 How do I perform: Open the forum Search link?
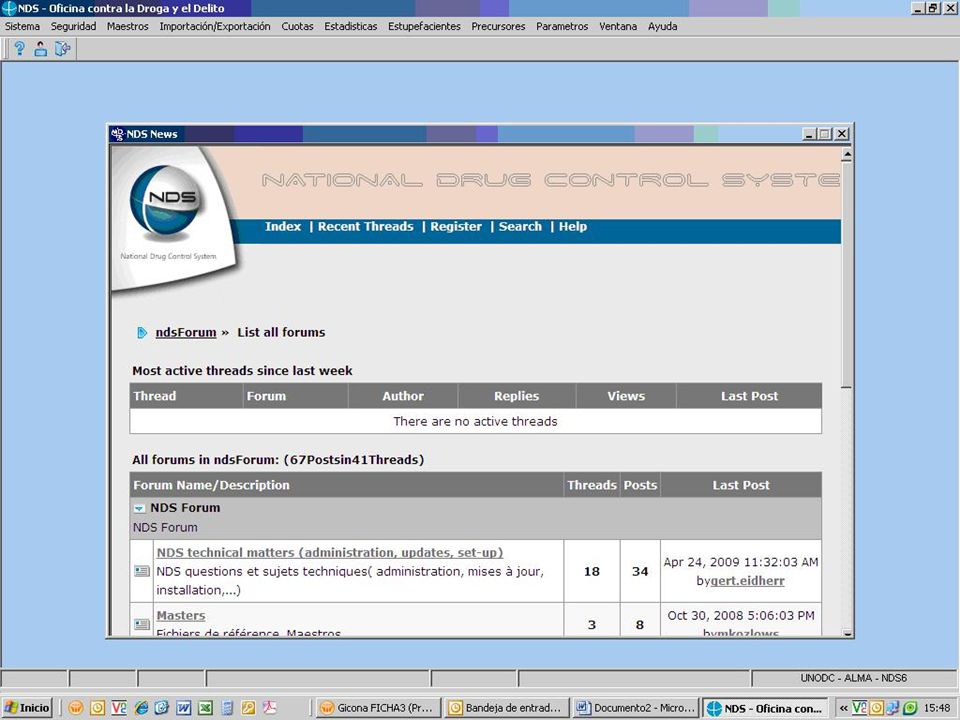click(x=520, y=227)
